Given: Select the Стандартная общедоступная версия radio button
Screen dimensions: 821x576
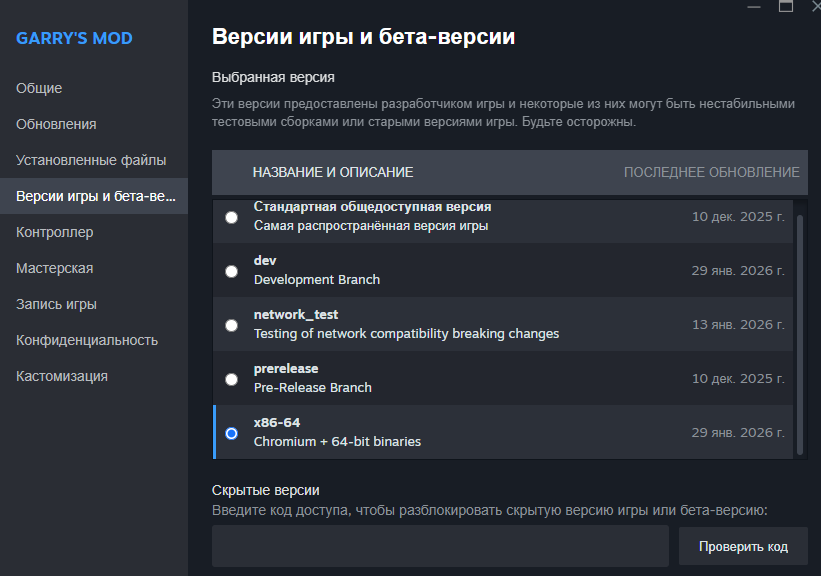Looking at the screenshot, I should click(x=232, y=217).
